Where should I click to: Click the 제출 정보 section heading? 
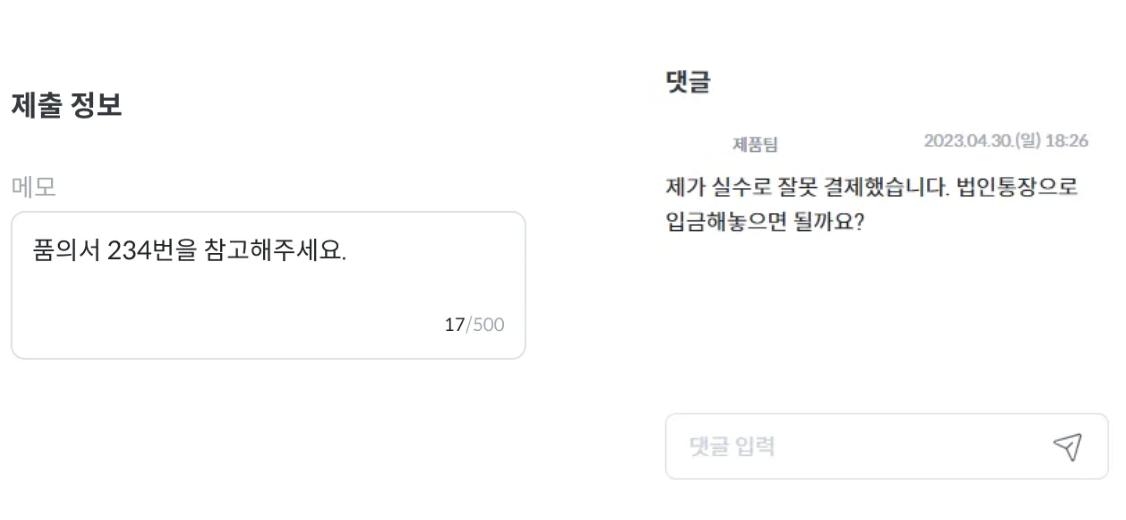tap(67, 107)
